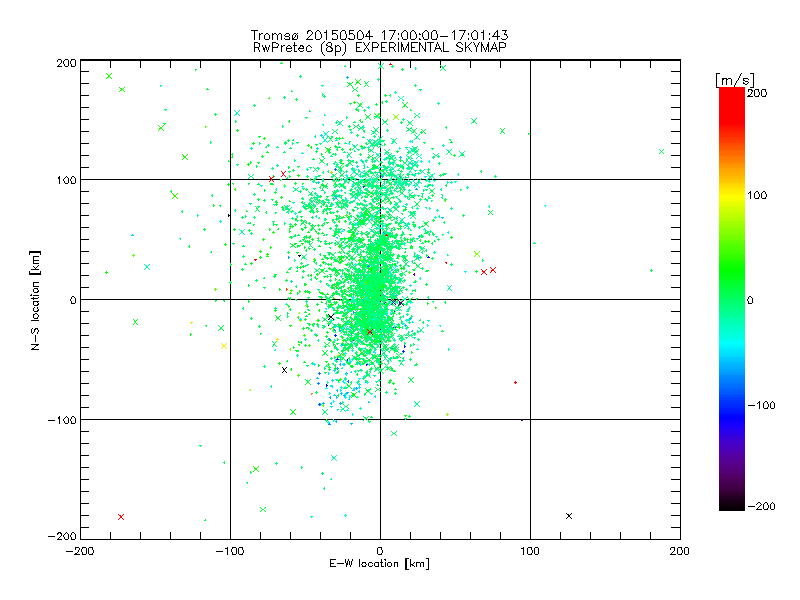Click the E-W axis tick label '0'
The height and width of the screenshot is (600, 800).
(380, 551)
